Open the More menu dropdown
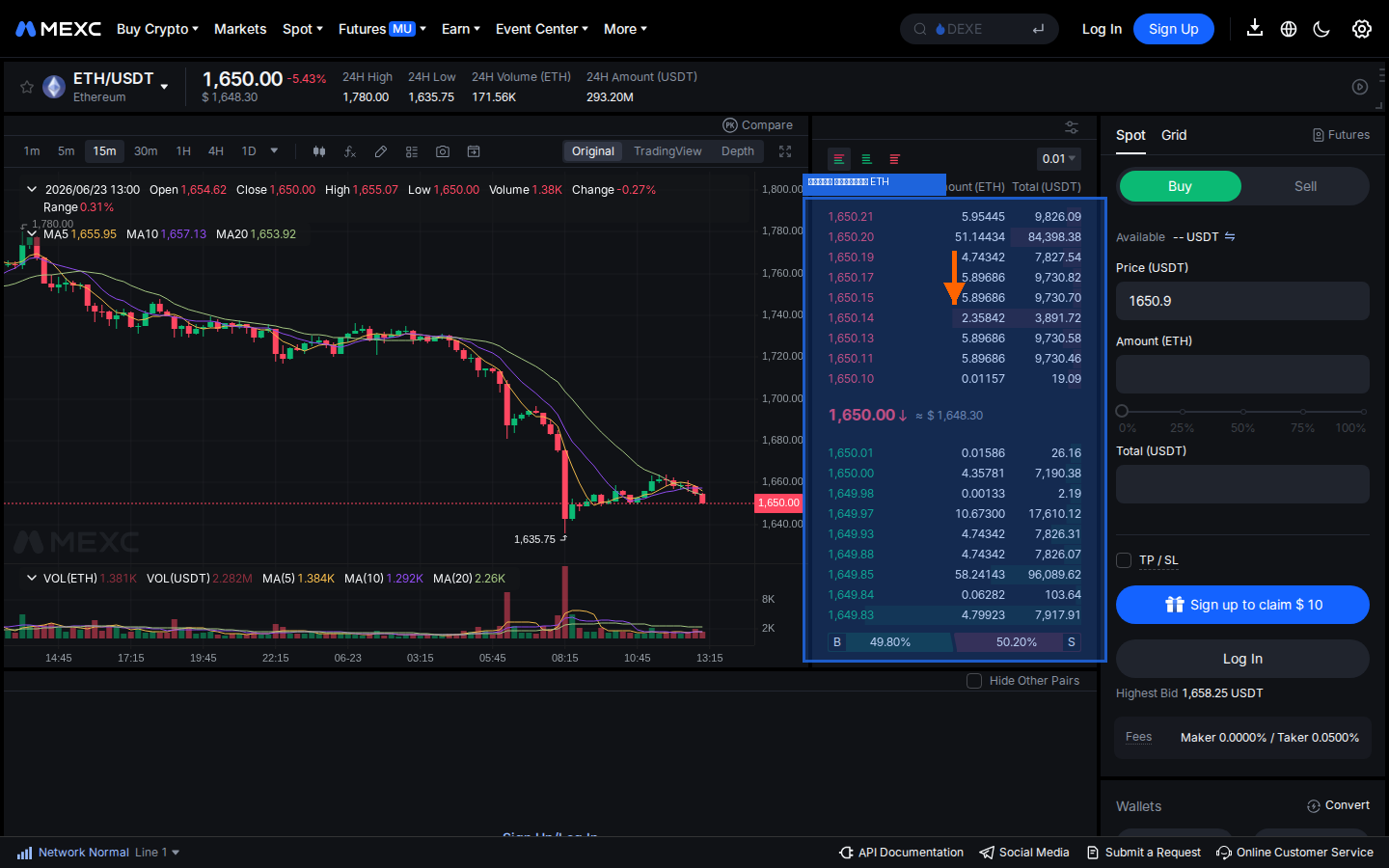 [625, 29]
